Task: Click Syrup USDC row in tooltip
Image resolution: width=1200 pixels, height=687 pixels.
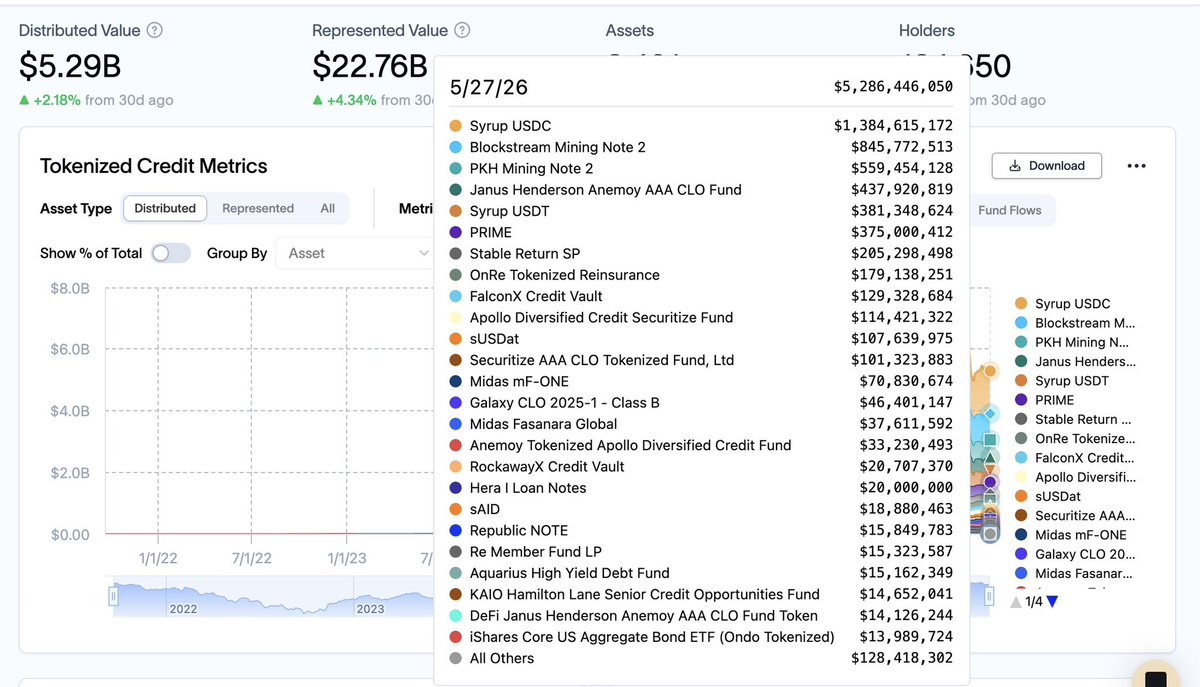Action: (701, 126)
